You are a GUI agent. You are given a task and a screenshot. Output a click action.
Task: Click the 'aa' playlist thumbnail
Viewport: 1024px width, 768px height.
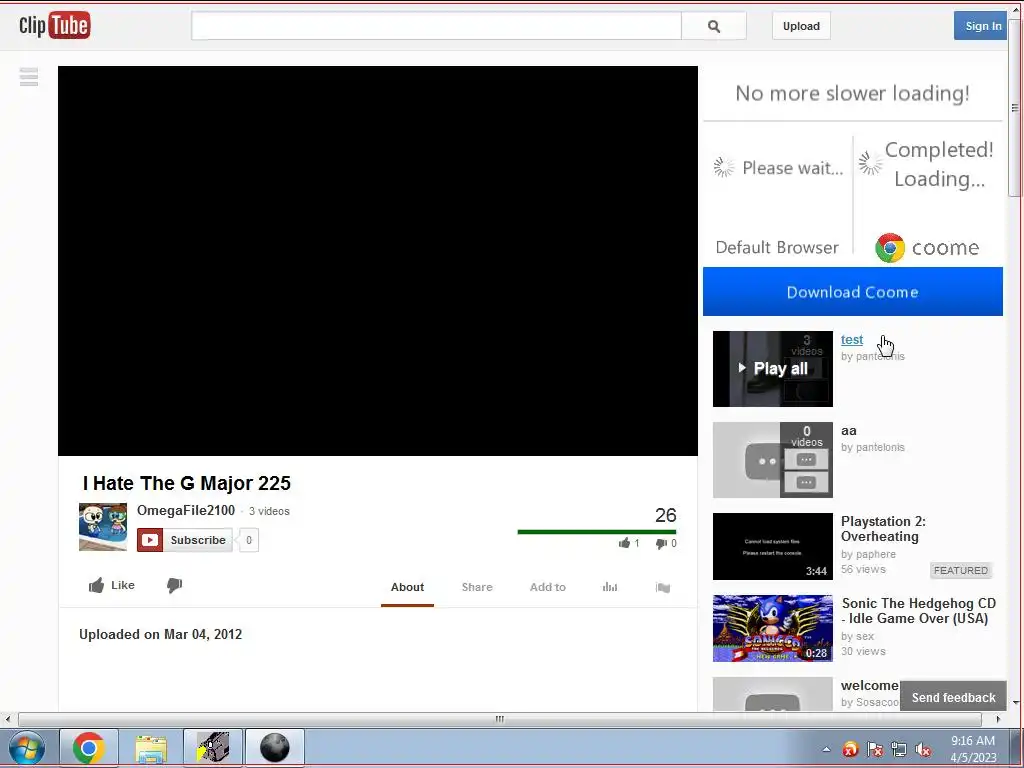point(773,460)
